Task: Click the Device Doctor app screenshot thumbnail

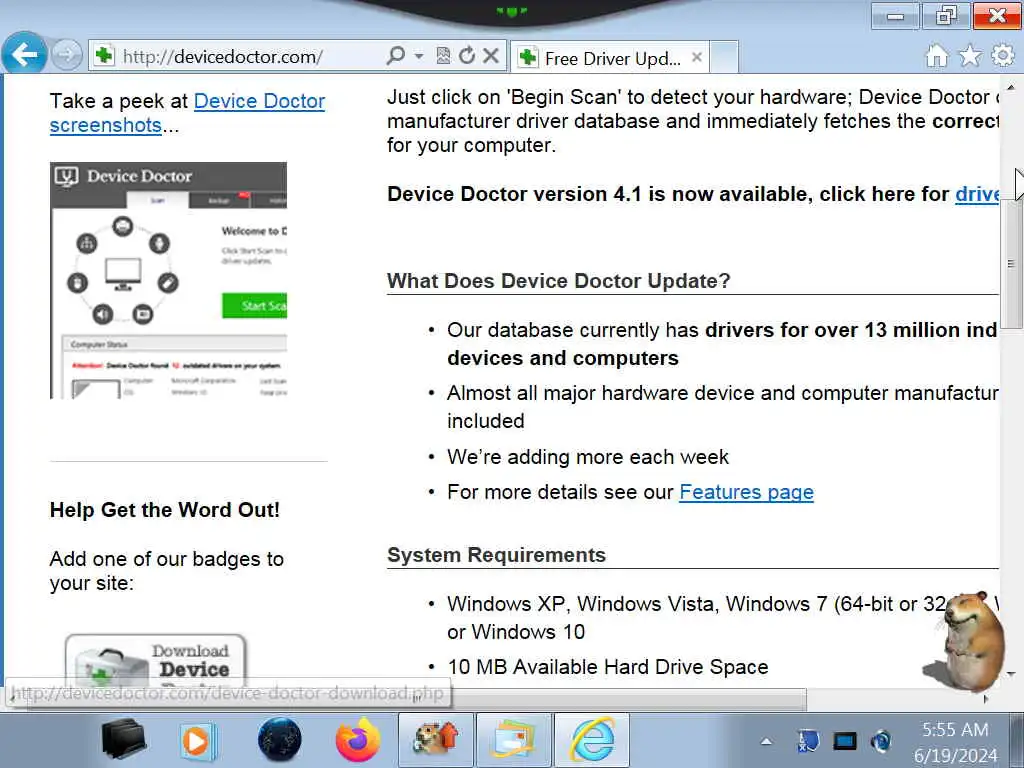Action: 168,280
